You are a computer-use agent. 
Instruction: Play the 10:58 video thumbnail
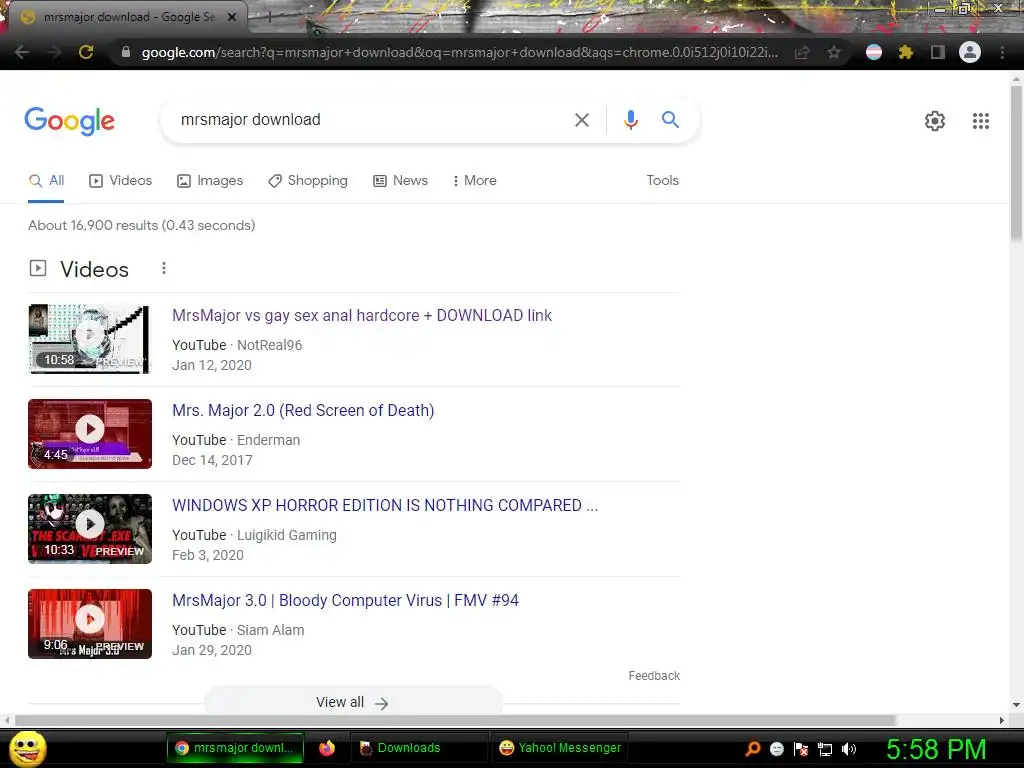(90, 339)
